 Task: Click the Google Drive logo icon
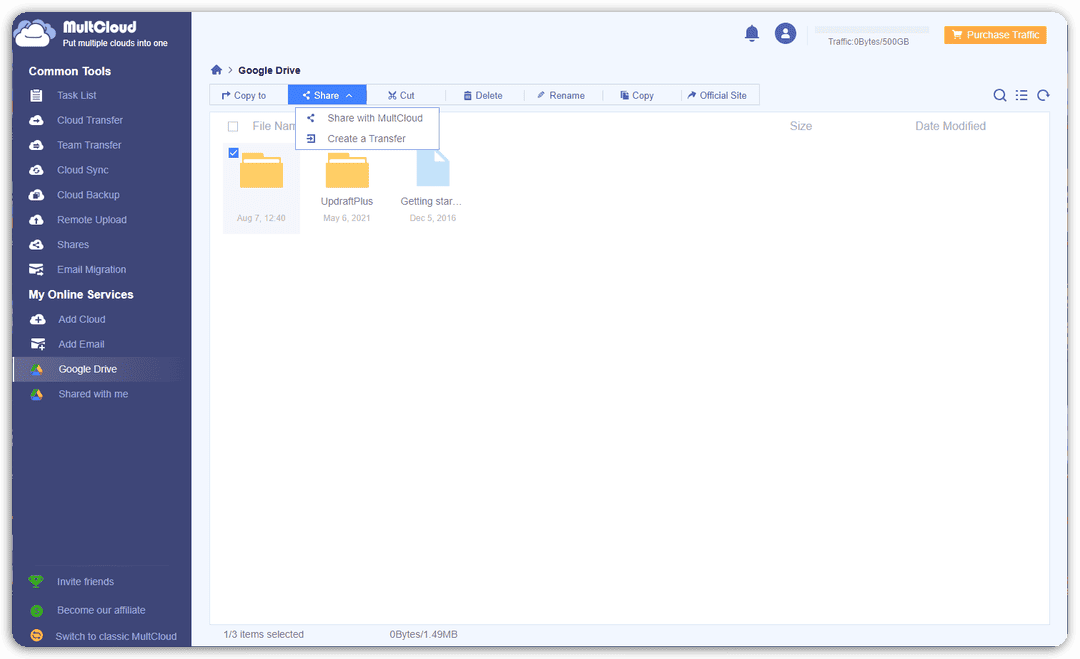tap(37, 369)
